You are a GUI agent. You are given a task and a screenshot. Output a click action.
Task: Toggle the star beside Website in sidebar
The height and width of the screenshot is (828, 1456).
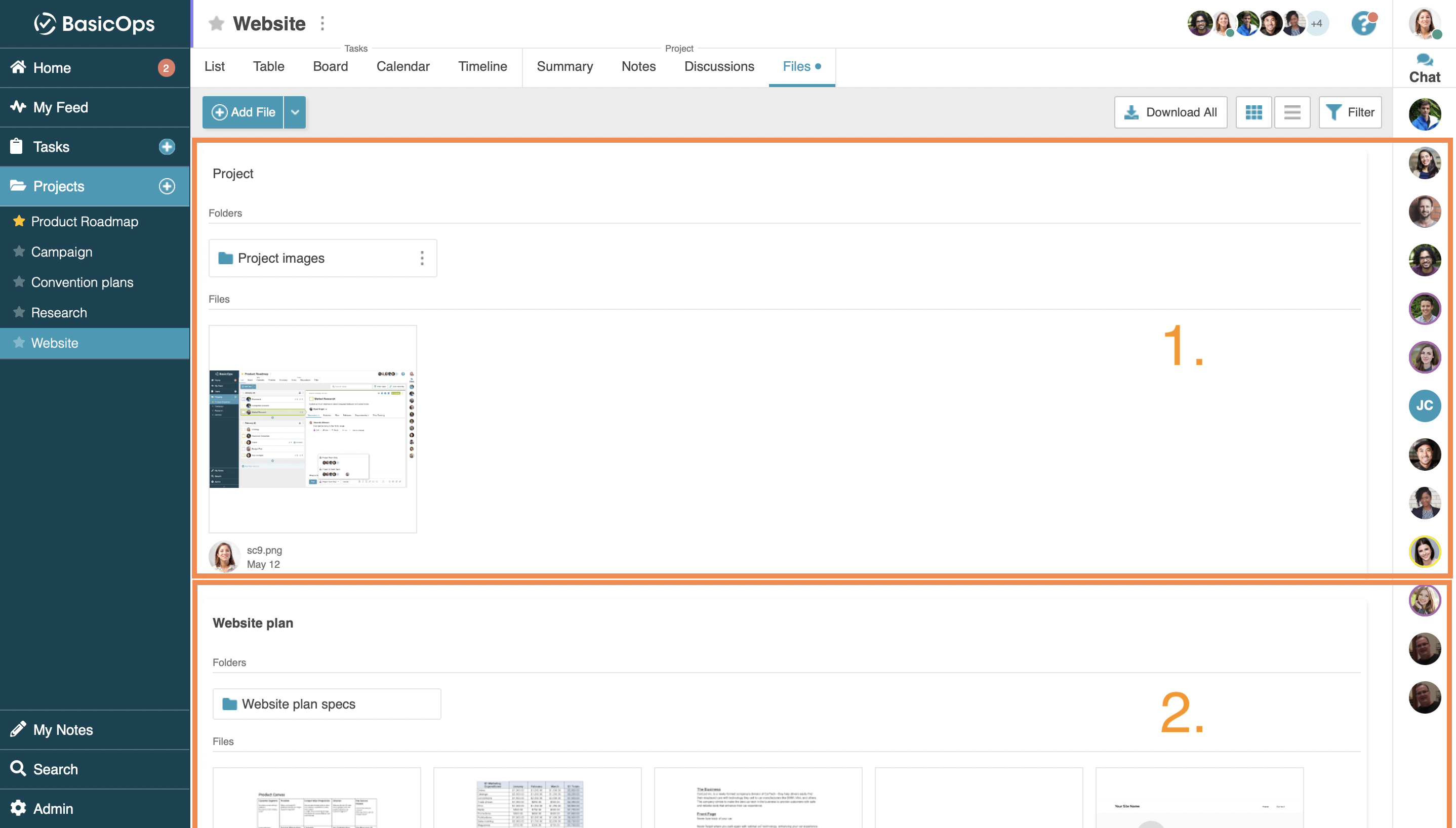click(x=19, y=342)
